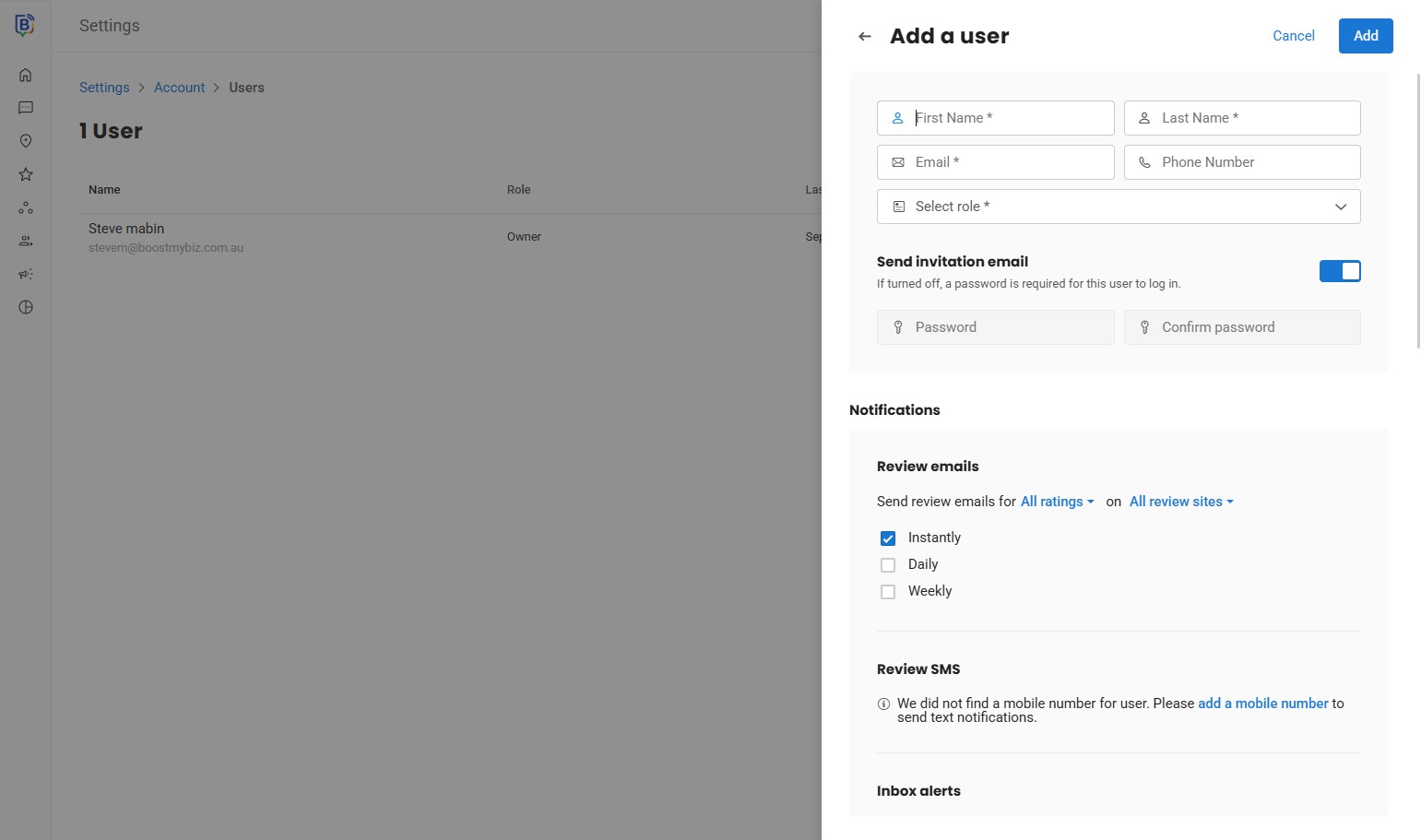Viewport: 1421px width, 840px height.
Task: Navigate to the Account breadcrumb
Action: (x=179, y=88)
